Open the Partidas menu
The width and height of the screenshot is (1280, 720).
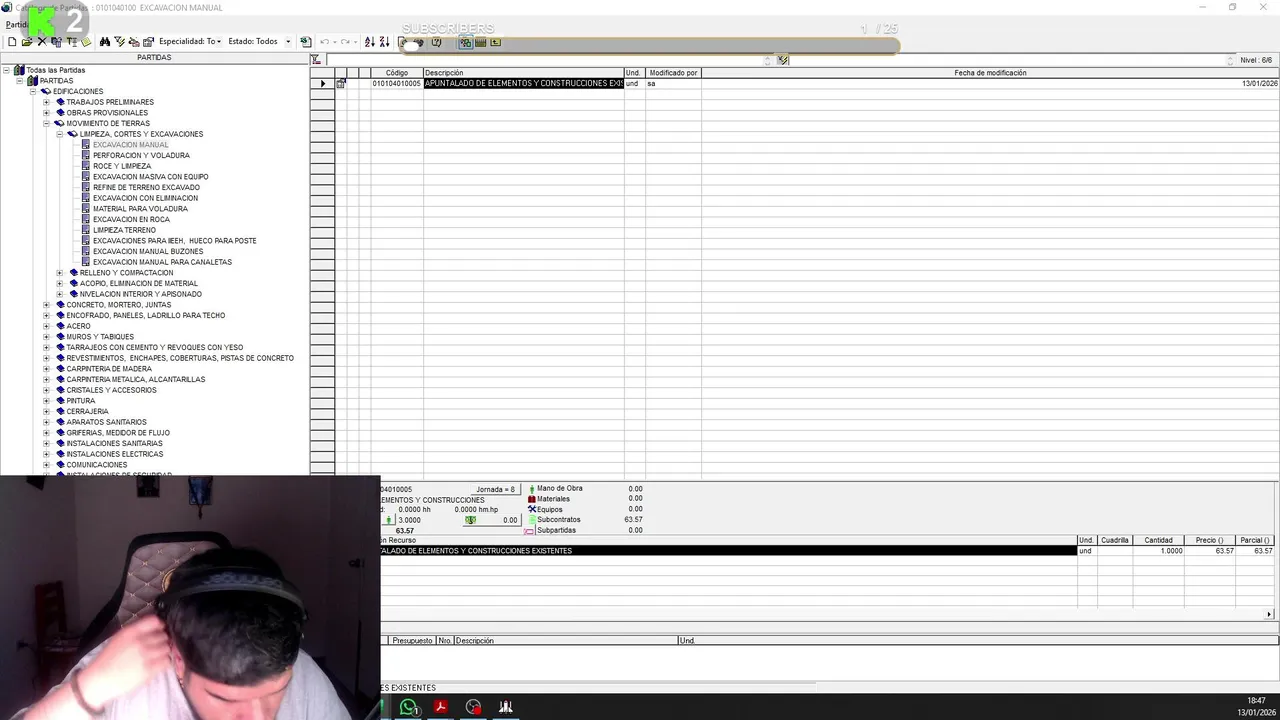point(16,24)
